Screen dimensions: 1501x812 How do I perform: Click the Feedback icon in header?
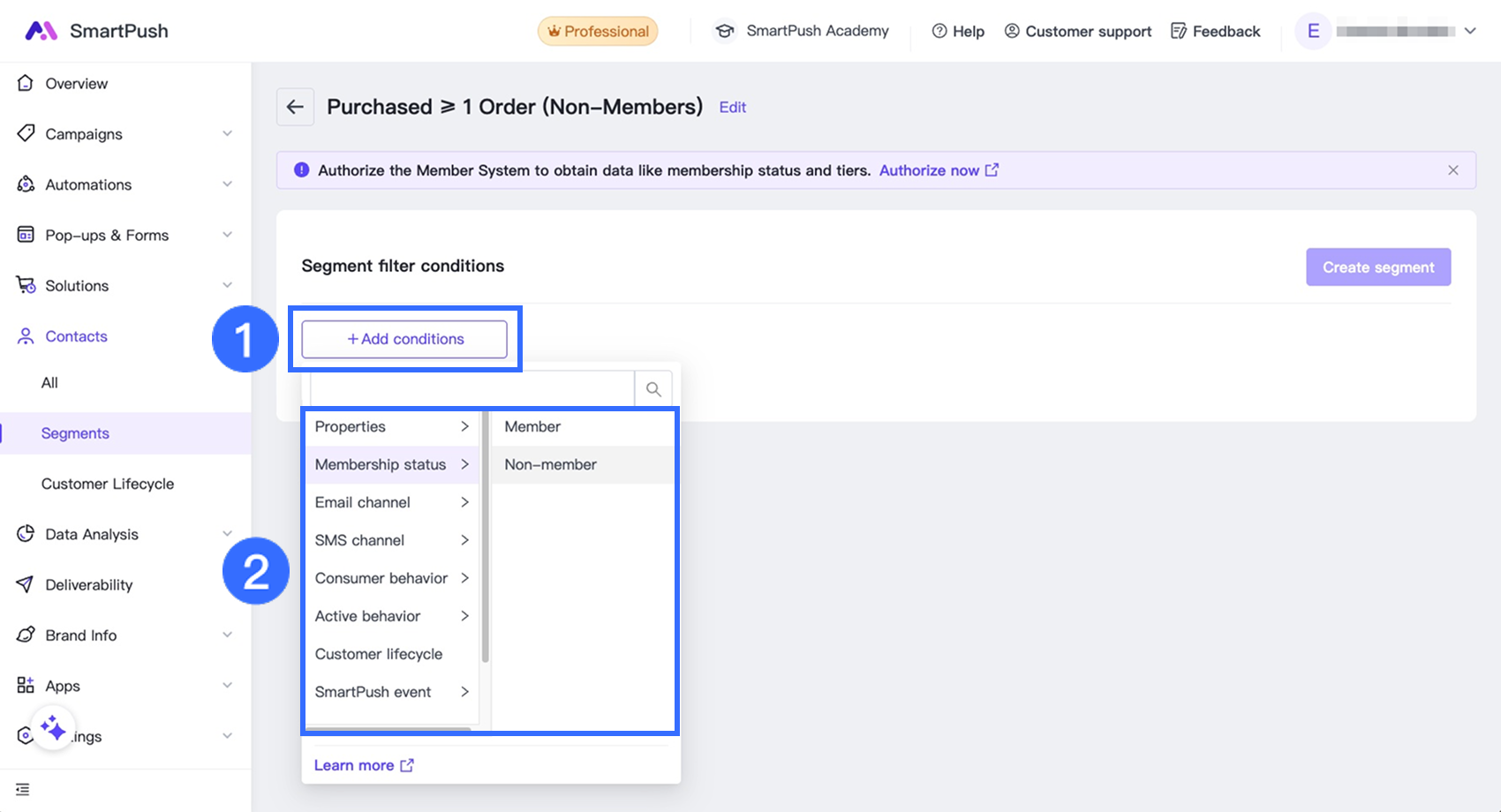1178,31
